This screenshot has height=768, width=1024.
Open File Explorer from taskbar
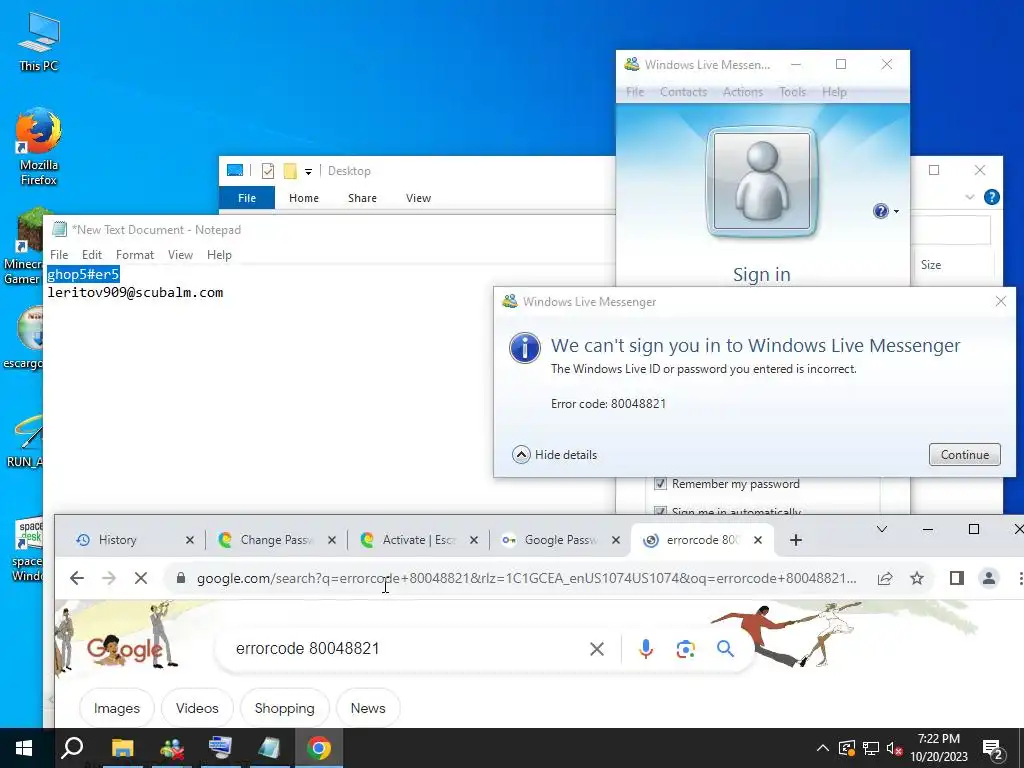click(x=122, y=748)
